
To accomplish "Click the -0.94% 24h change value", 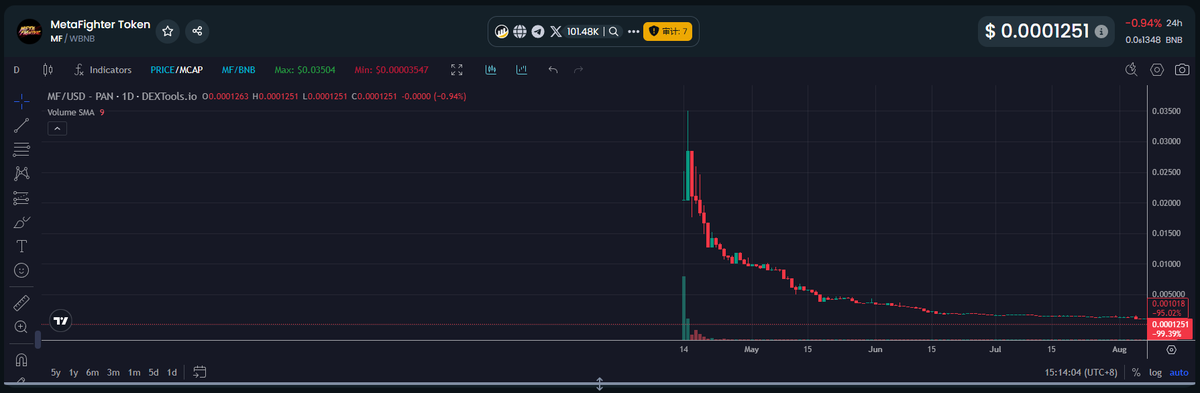I will [1143, 22].
